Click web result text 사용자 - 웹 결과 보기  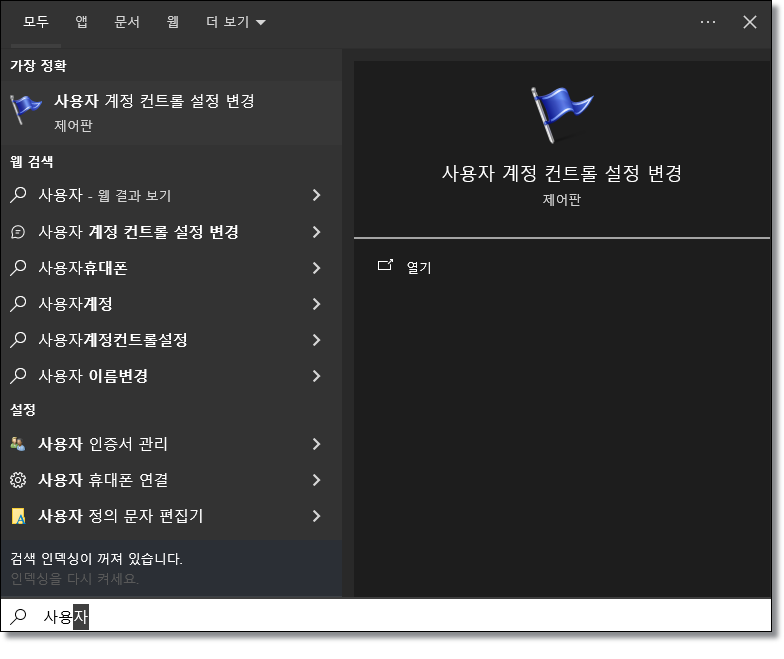105,195
